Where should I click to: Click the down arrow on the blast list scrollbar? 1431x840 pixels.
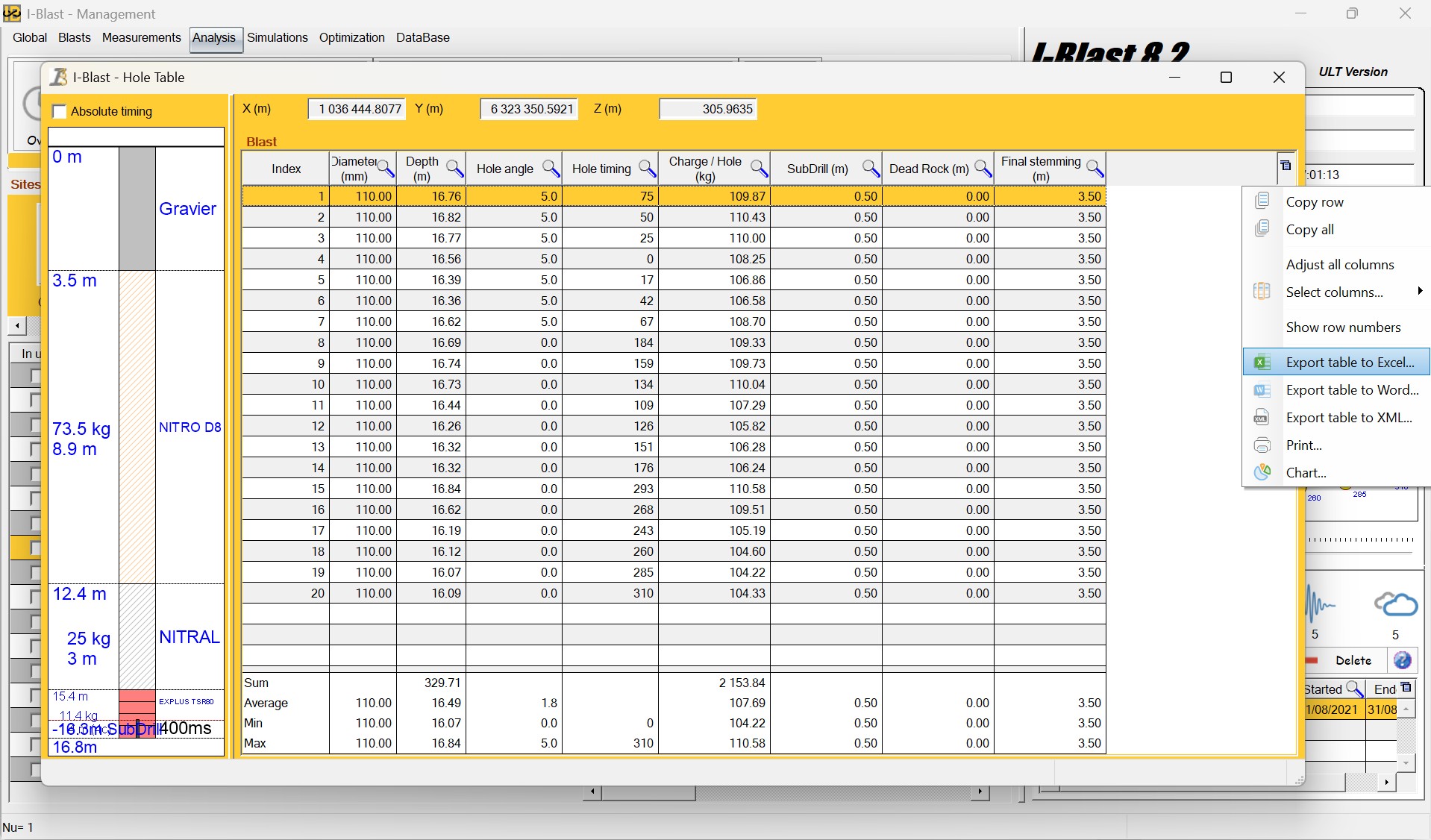[x=1406, y=762]
